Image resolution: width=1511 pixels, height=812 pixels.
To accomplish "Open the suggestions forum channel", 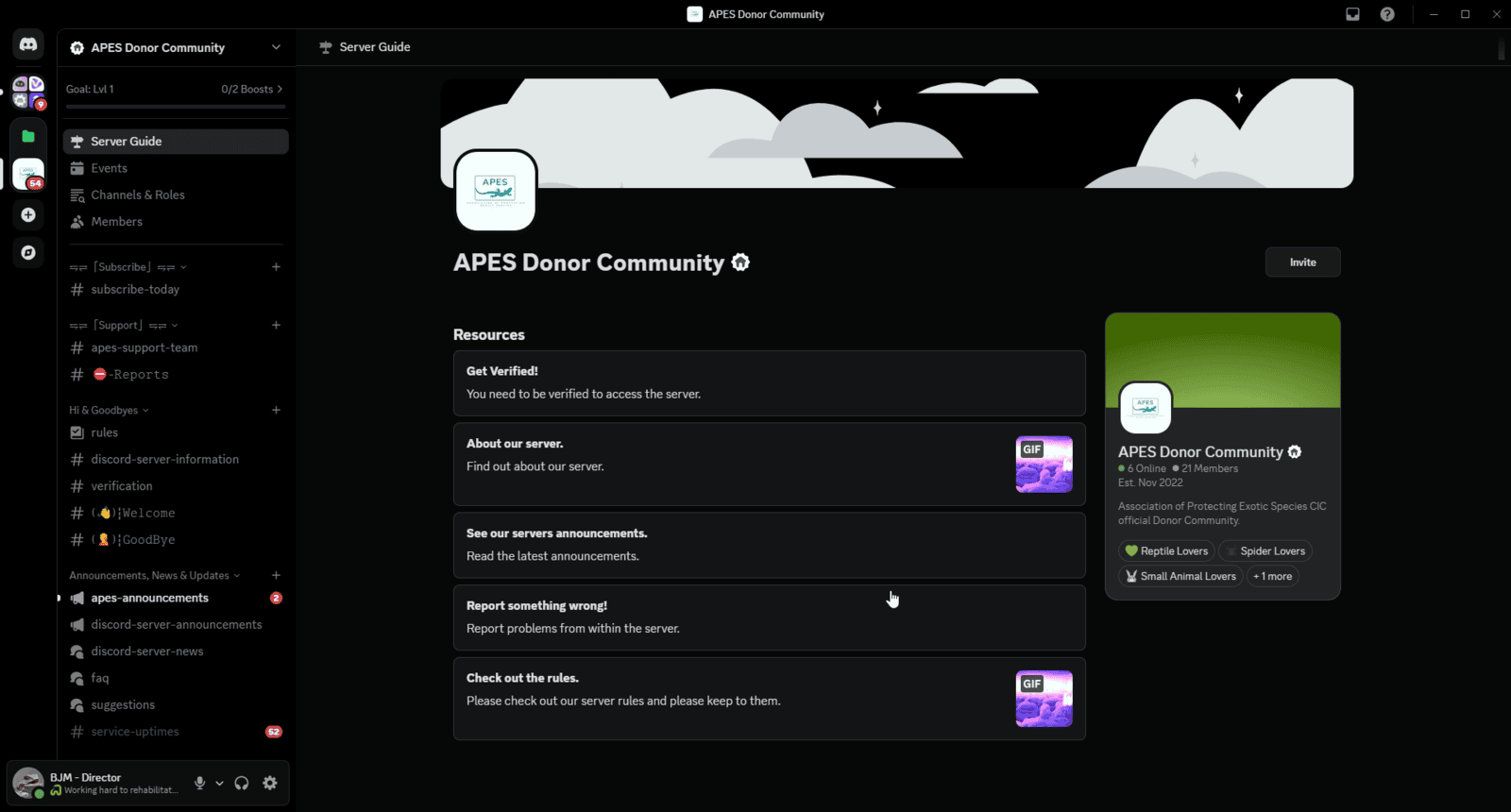I will click(x=176, y=705).
